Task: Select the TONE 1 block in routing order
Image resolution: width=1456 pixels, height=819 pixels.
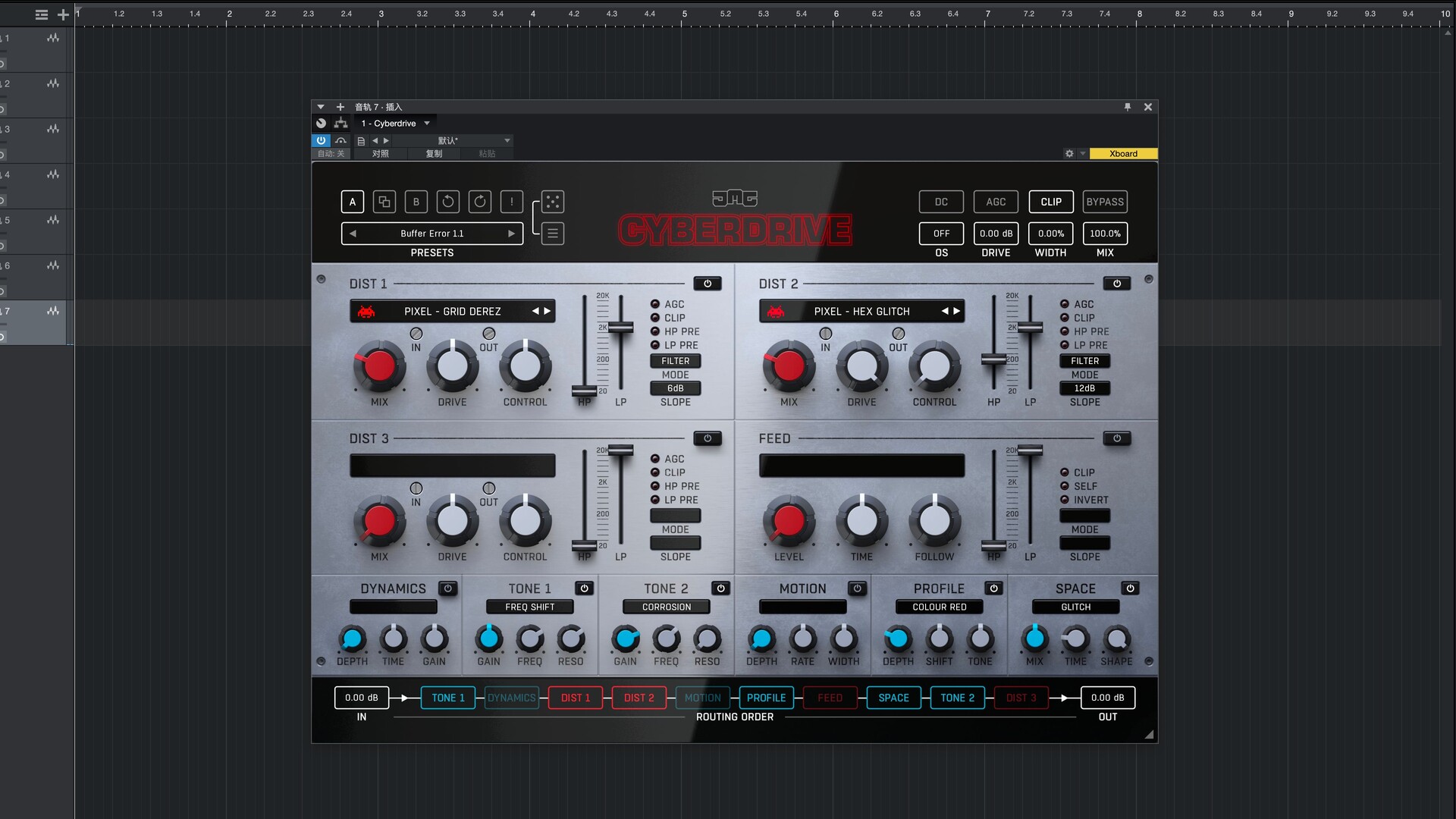Action: pos(448,698)
